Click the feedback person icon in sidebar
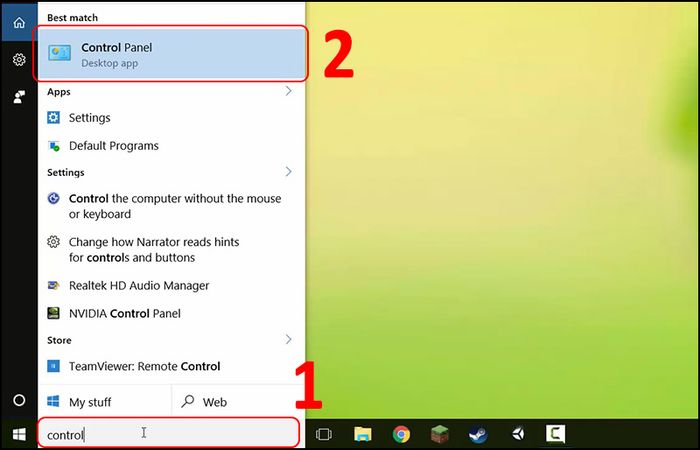The height and width of the screenshot is (450, 700). (x=19, y=96)
